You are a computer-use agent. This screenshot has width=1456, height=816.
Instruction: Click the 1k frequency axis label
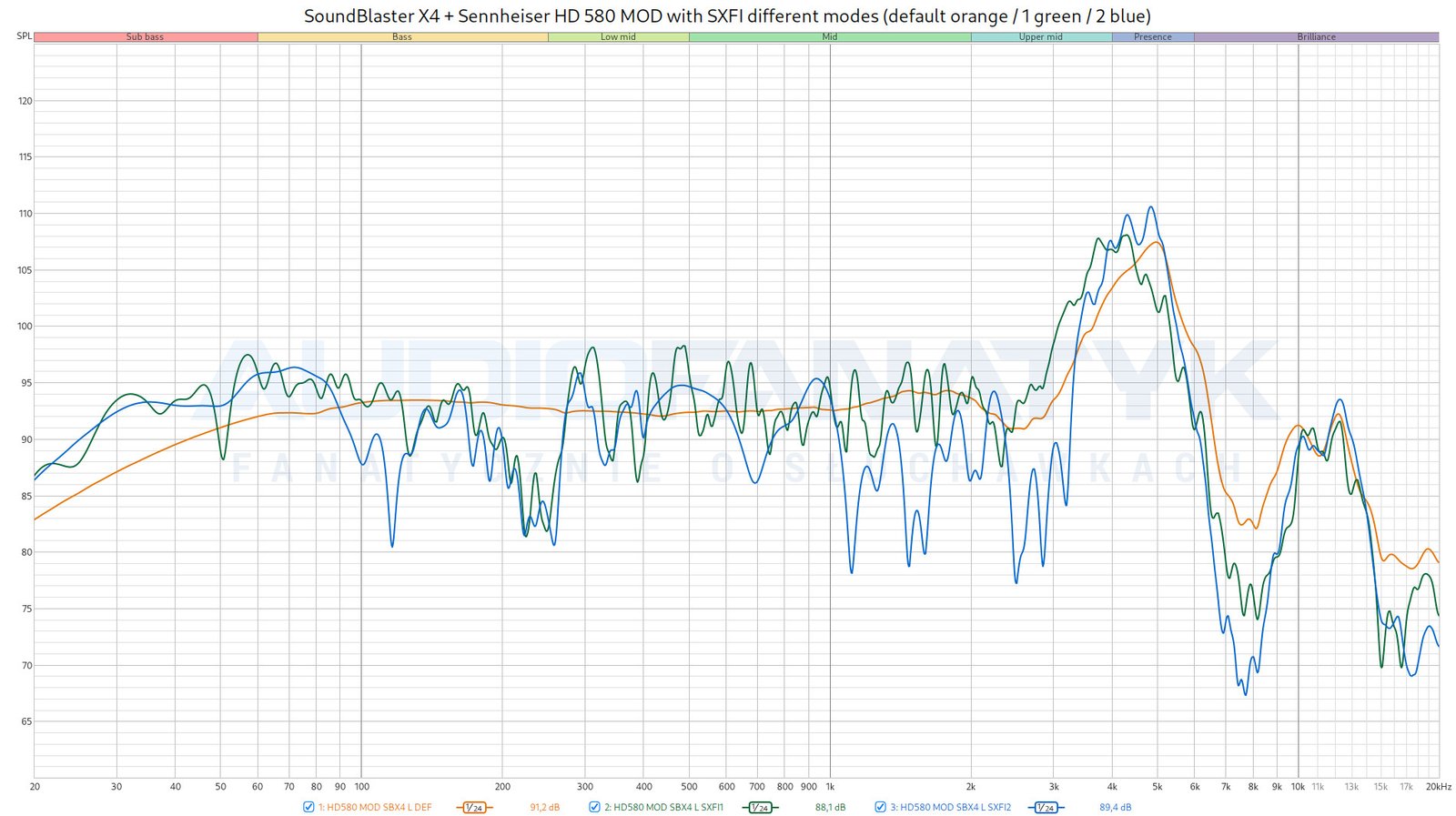tap(830, 787)
